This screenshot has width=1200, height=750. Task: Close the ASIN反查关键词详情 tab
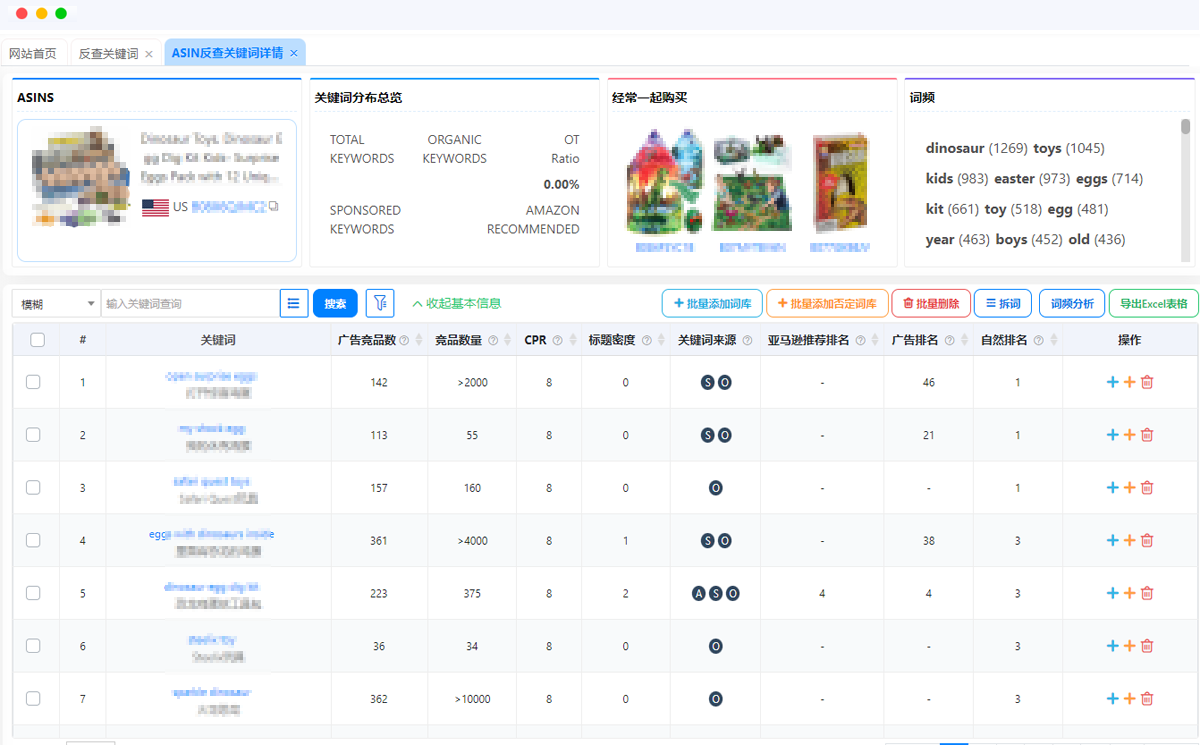click(294, 53)
